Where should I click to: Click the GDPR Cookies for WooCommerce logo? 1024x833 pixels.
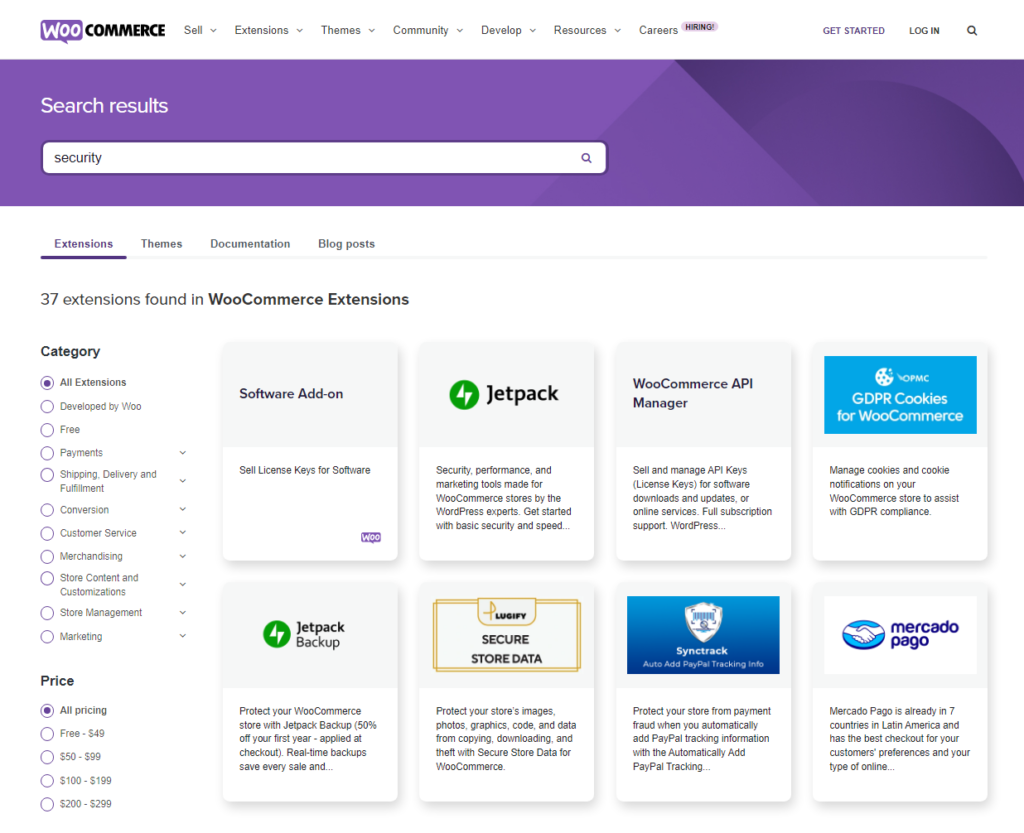[900, 395]
